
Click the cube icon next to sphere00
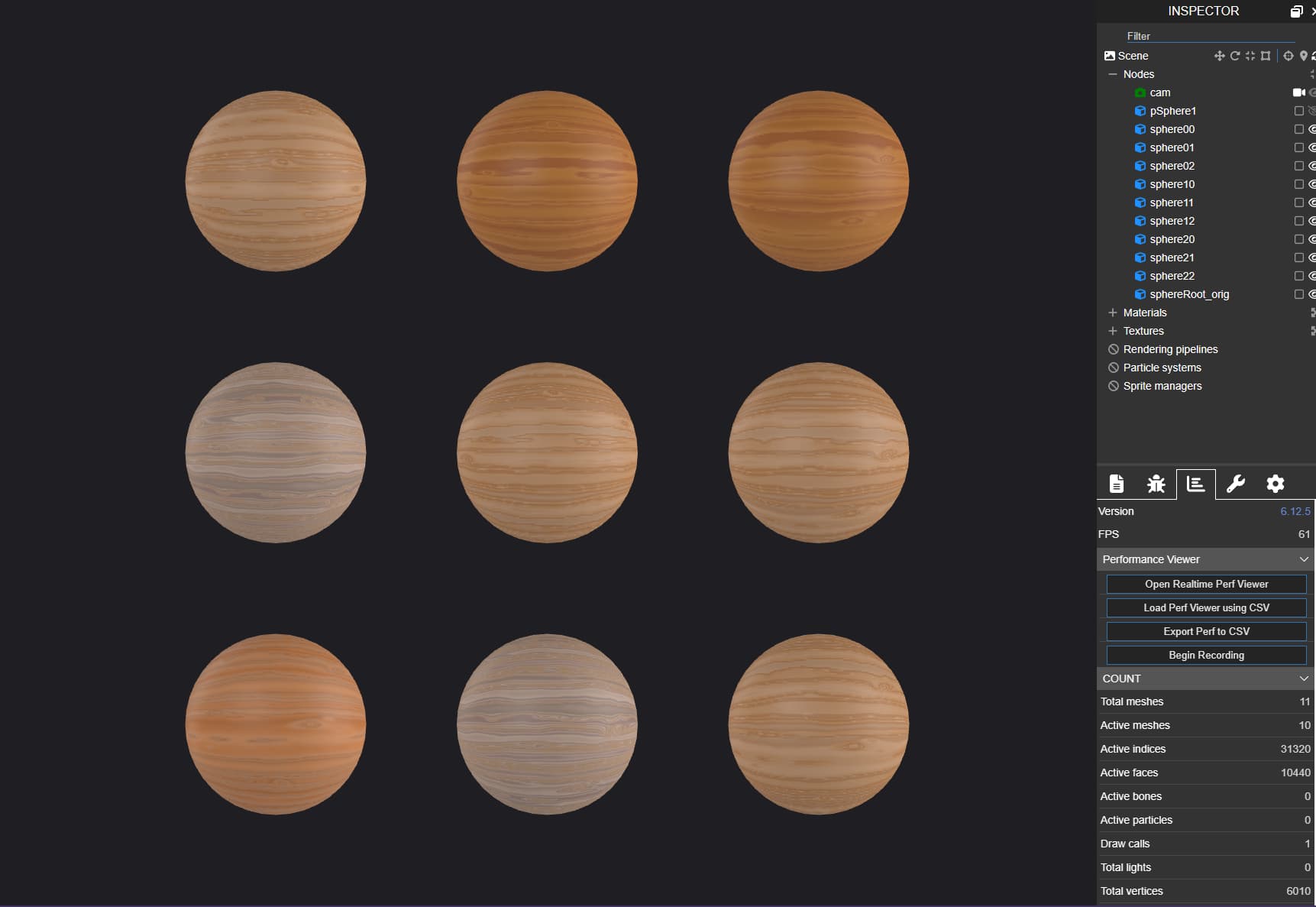click(1140, 129)
